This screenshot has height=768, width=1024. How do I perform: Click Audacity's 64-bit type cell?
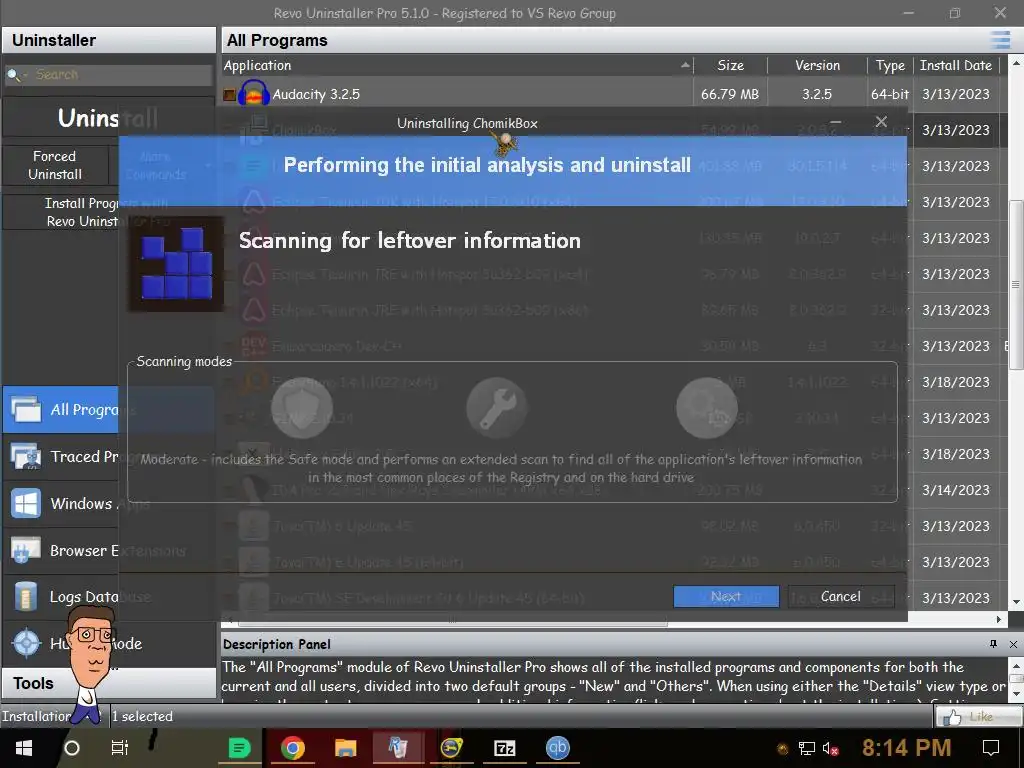point(889,94)
